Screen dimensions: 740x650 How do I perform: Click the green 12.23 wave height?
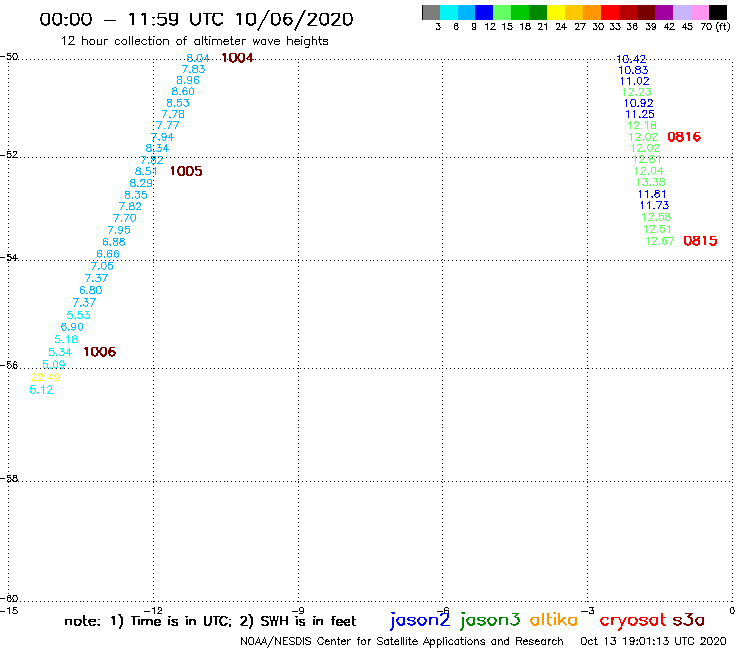coord(637,93)
